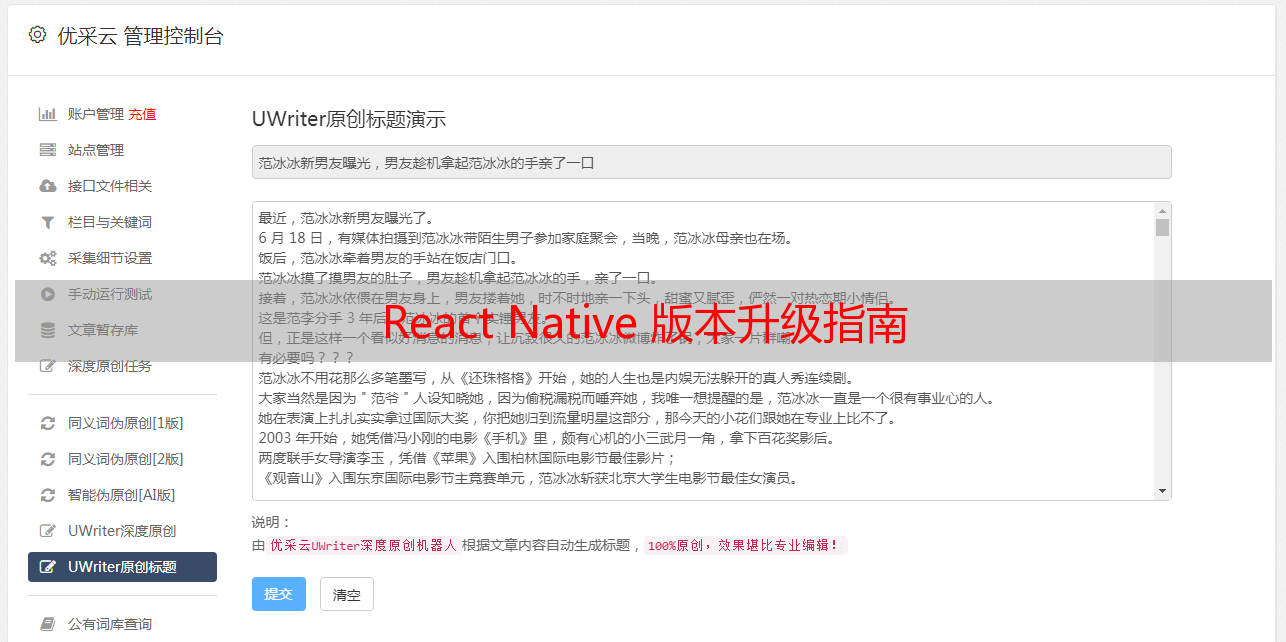The width and height of the screenshot is (1286, 642).
Task: Click the gears icon for 采集细节设置
Action: click(x=47, y=258)
